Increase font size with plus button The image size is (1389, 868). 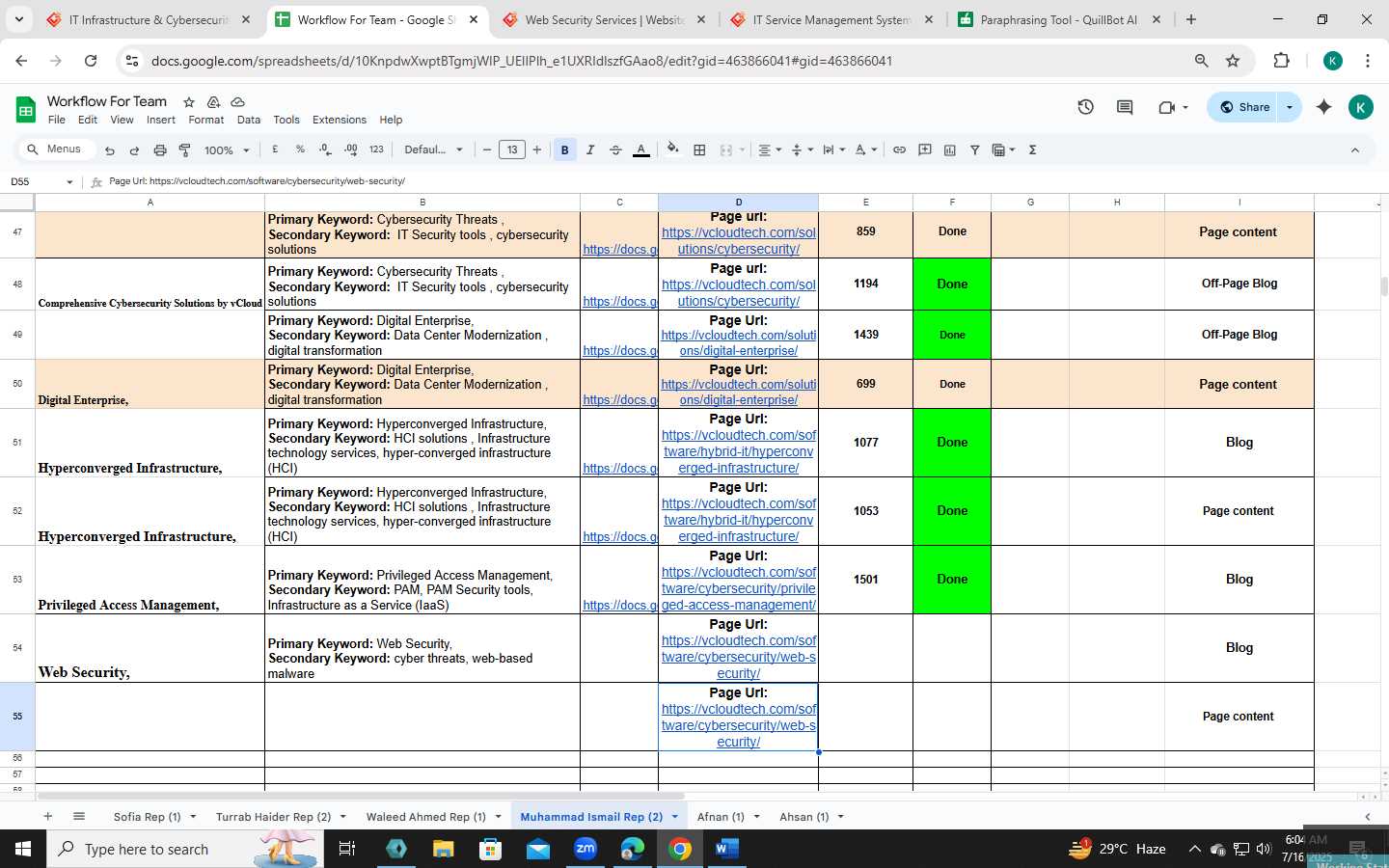537,149
